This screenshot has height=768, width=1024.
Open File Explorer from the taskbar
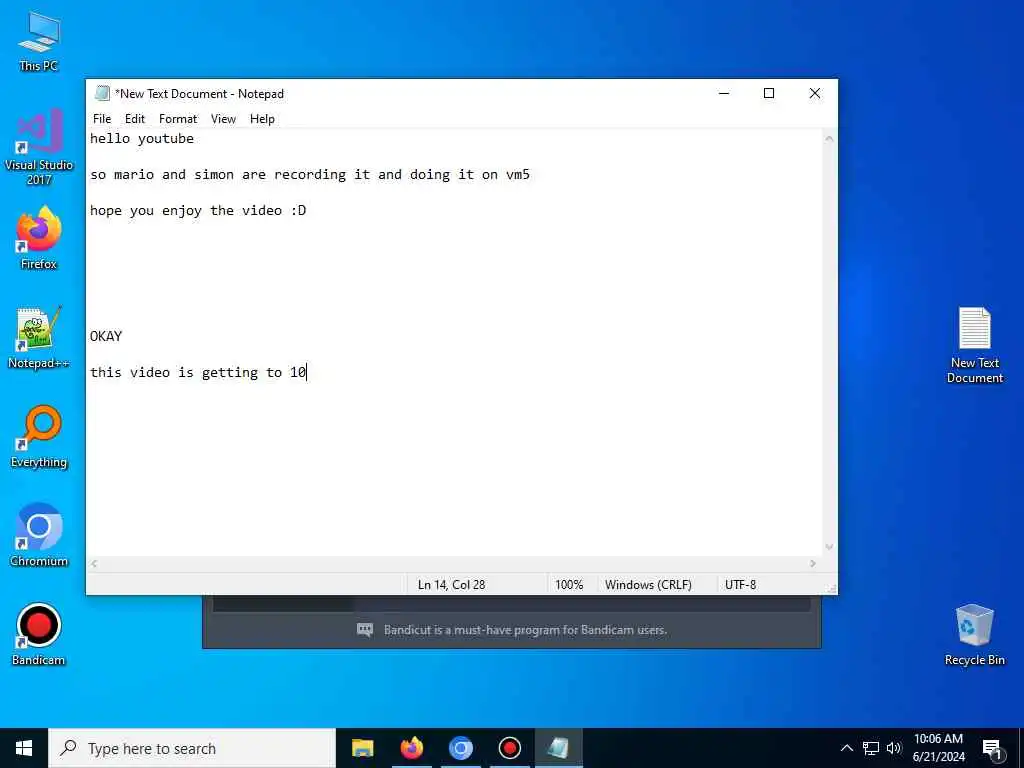click(362, 748)
